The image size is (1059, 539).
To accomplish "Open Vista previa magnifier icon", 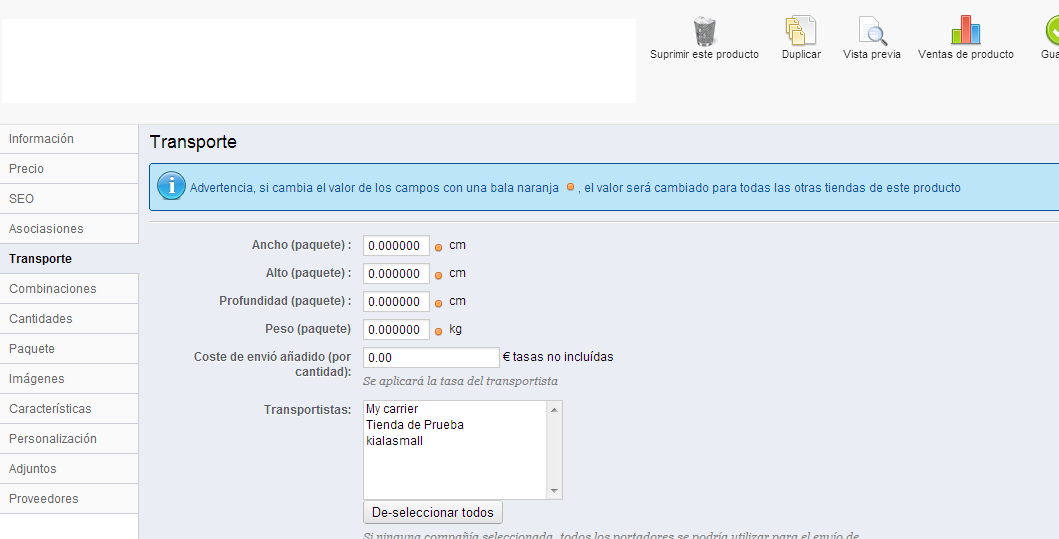I will (x=872, y=31).
